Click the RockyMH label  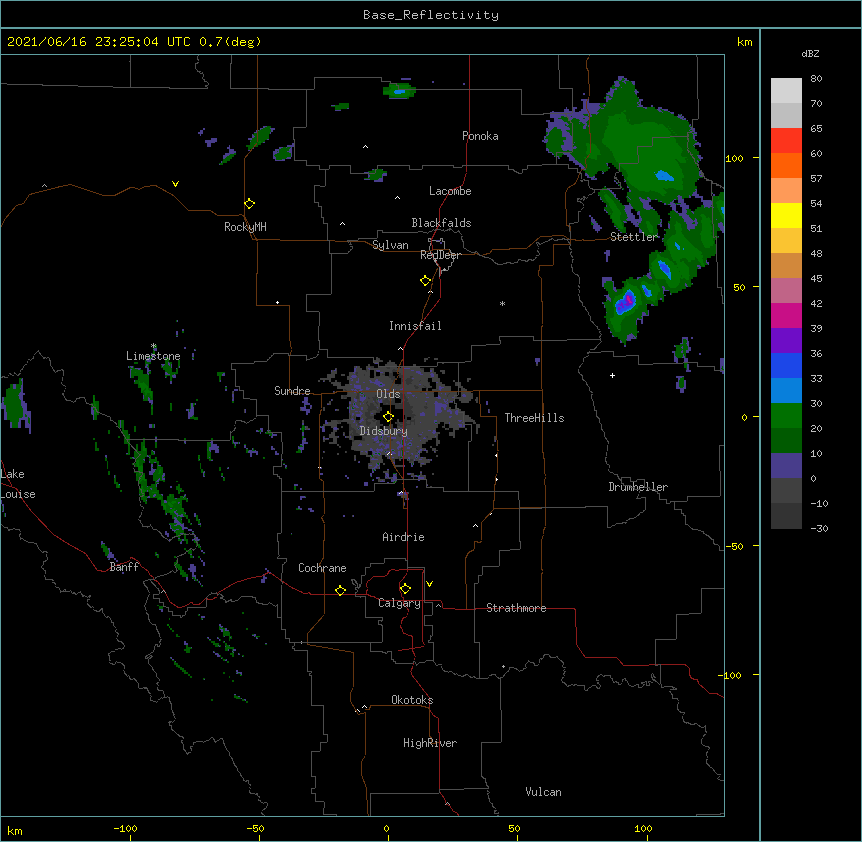tap(245, 227)
